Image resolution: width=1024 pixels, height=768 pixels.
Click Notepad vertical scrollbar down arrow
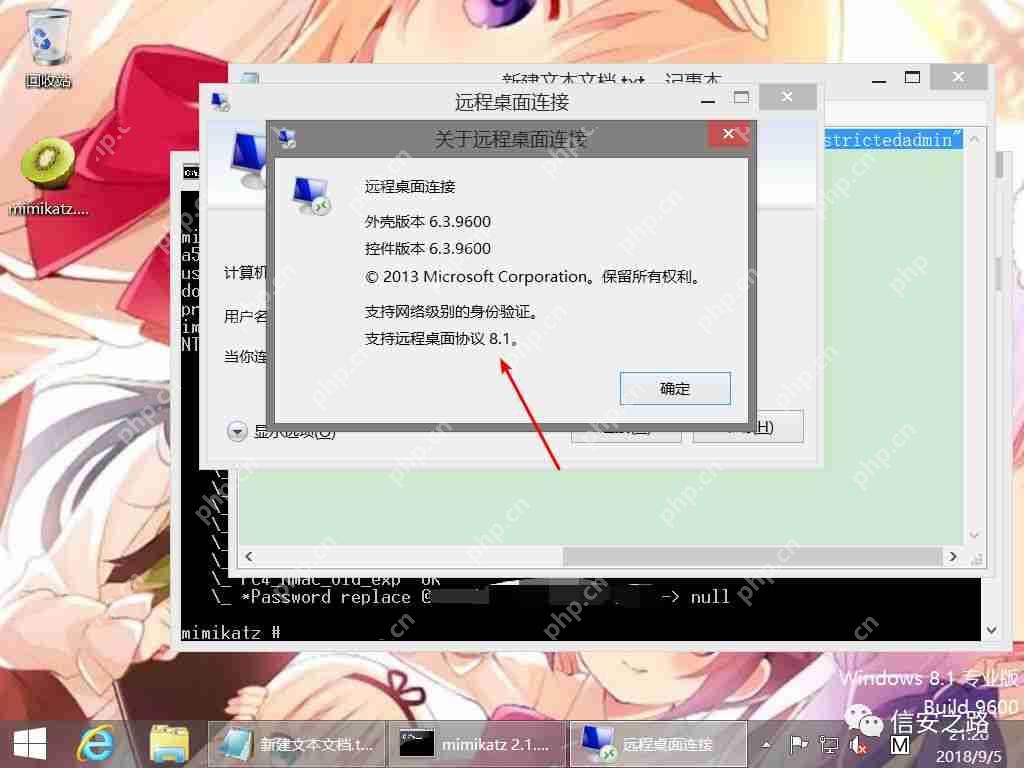click(x=974, y=536)
